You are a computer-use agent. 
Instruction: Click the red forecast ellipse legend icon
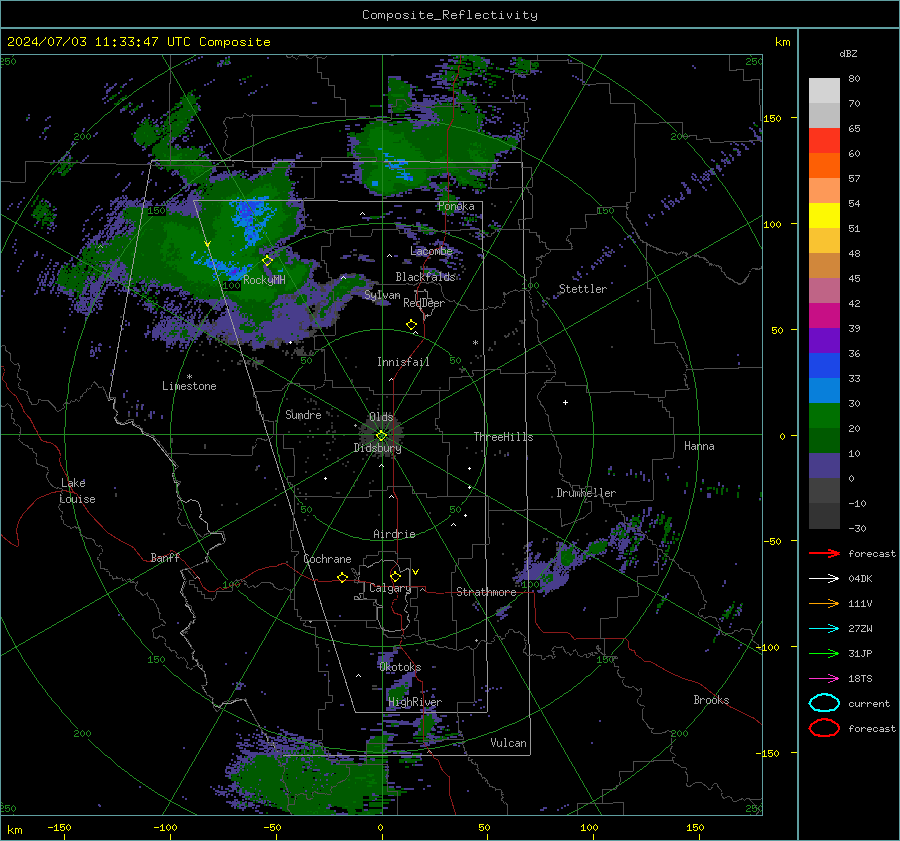click(x=824, y=728)
